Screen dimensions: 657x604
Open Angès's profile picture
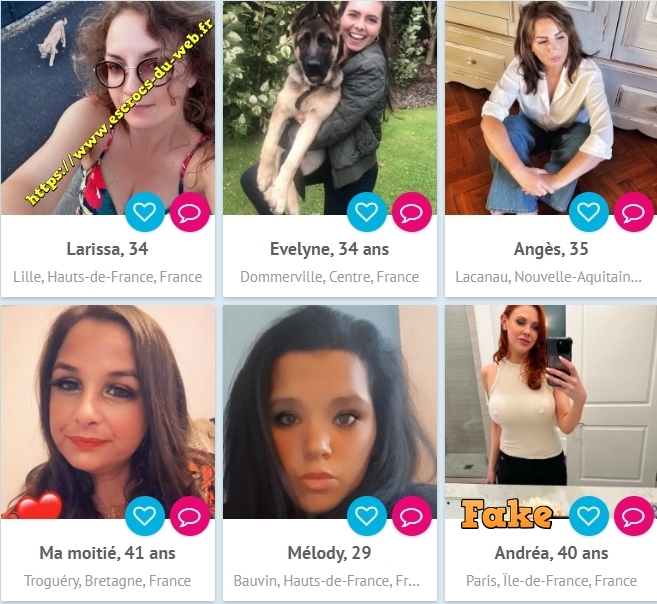(551, 108)
